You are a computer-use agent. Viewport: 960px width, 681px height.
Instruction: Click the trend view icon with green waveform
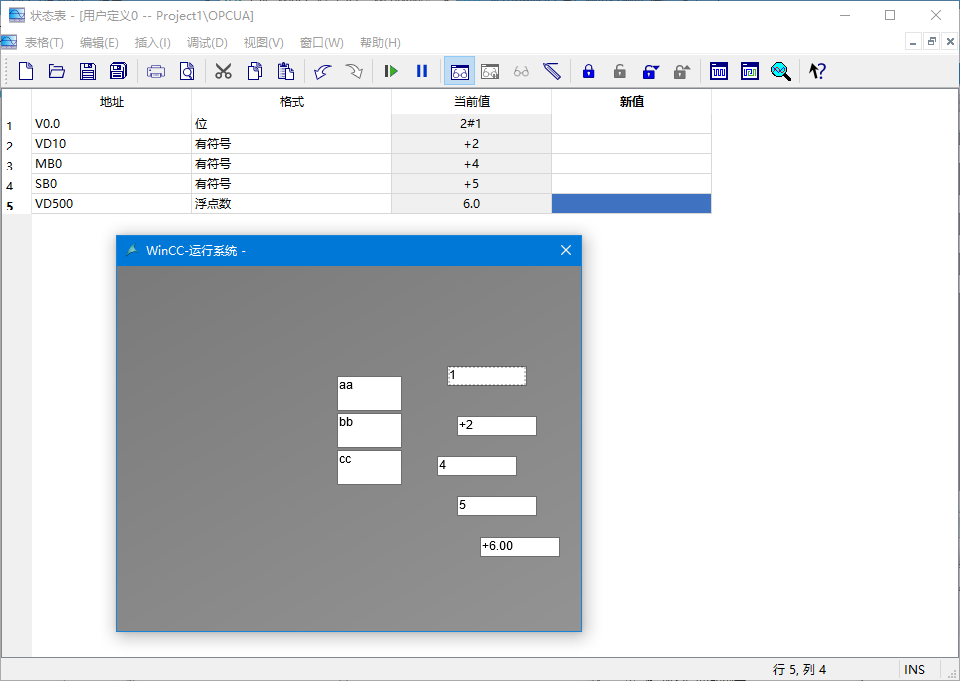tap(749, 71)
